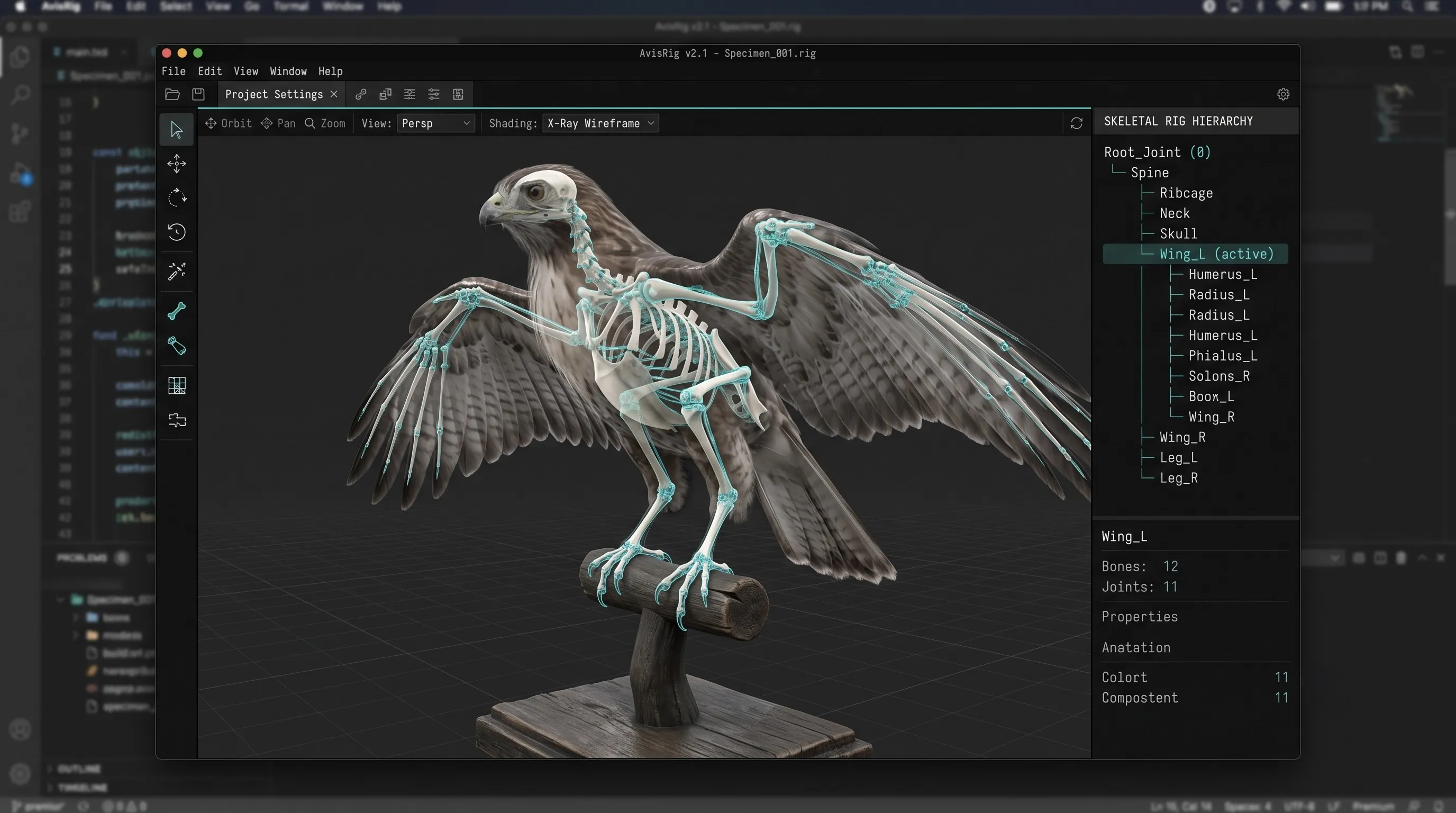Click the duplicate-layers icon beside the link icon
This screenshot has width=1456, height=813.
click(386, 94)
